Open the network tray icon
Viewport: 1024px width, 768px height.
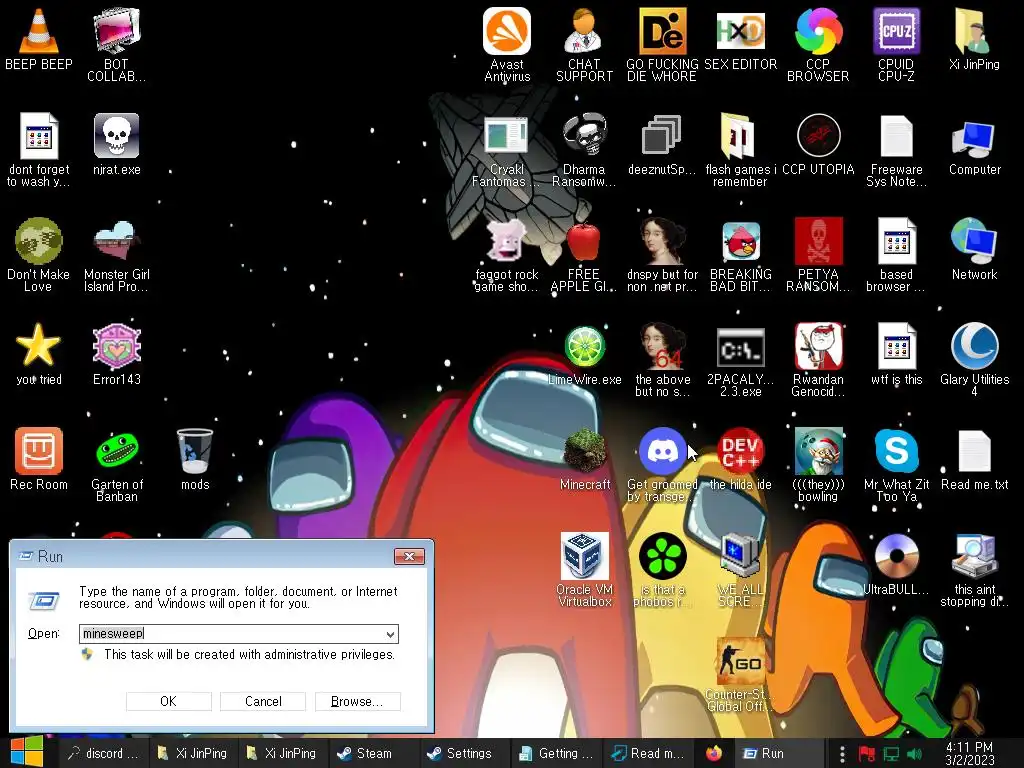[x=891, y=755]
